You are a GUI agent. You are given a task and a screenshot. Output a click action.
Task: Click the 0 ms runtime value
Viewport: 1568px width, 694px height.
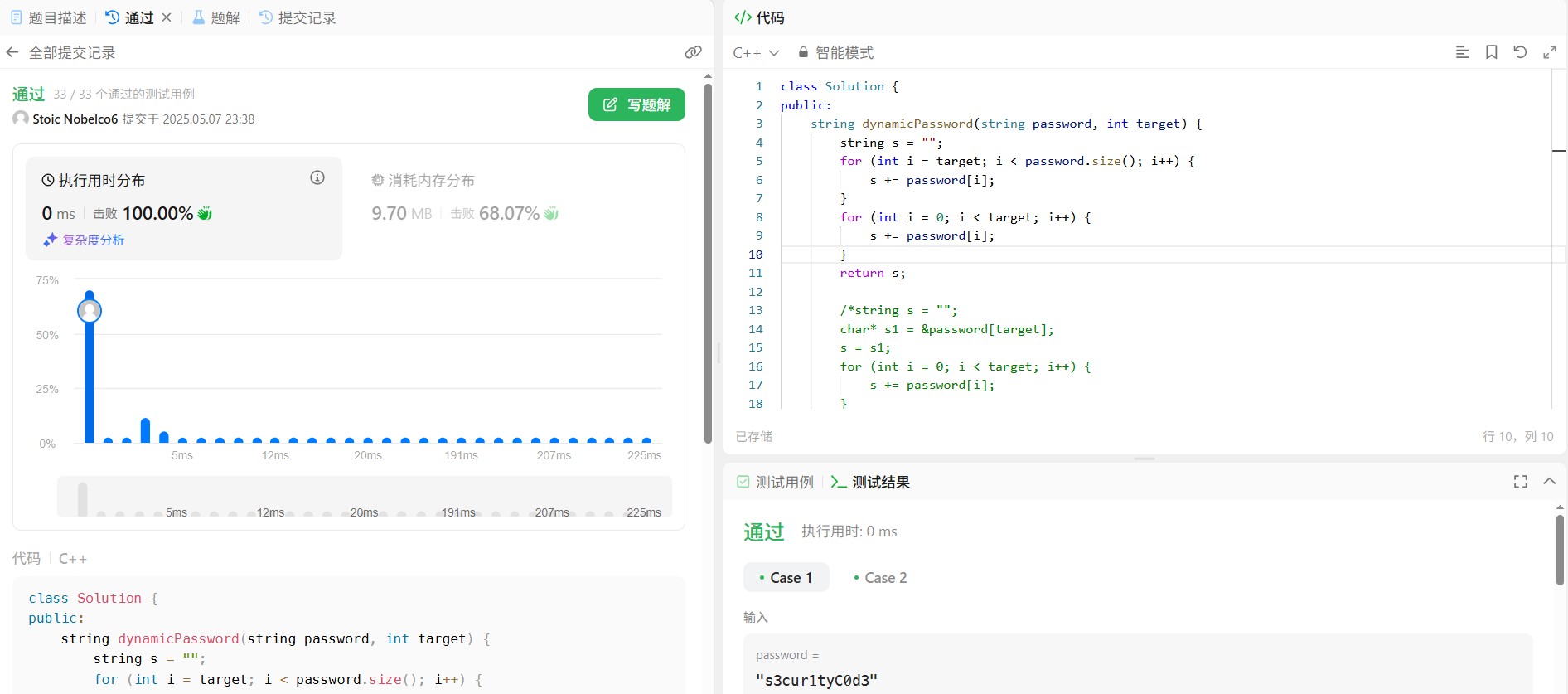click(x=58, y=213)
